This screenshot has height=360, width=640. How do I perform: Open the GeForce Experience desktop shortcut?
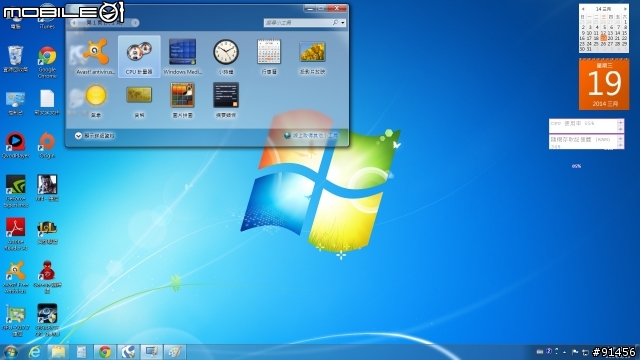[x=16, y=191]
